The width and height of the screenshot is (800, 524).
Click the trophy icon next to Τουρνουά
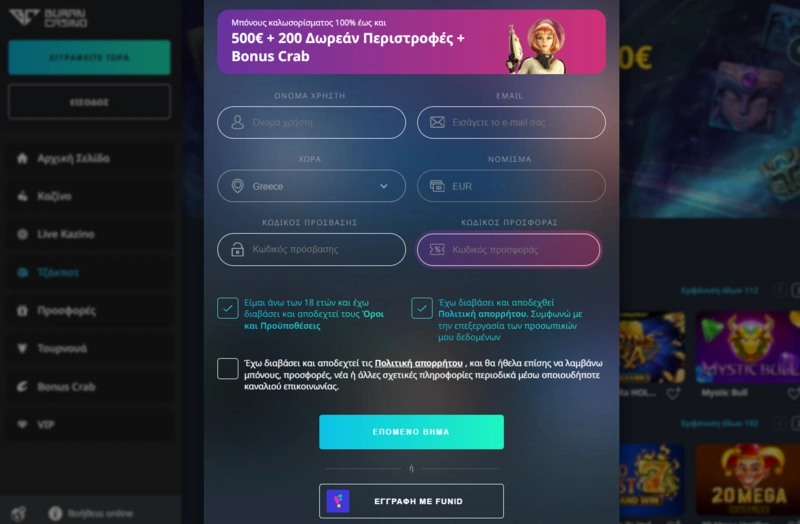(22, 348)
